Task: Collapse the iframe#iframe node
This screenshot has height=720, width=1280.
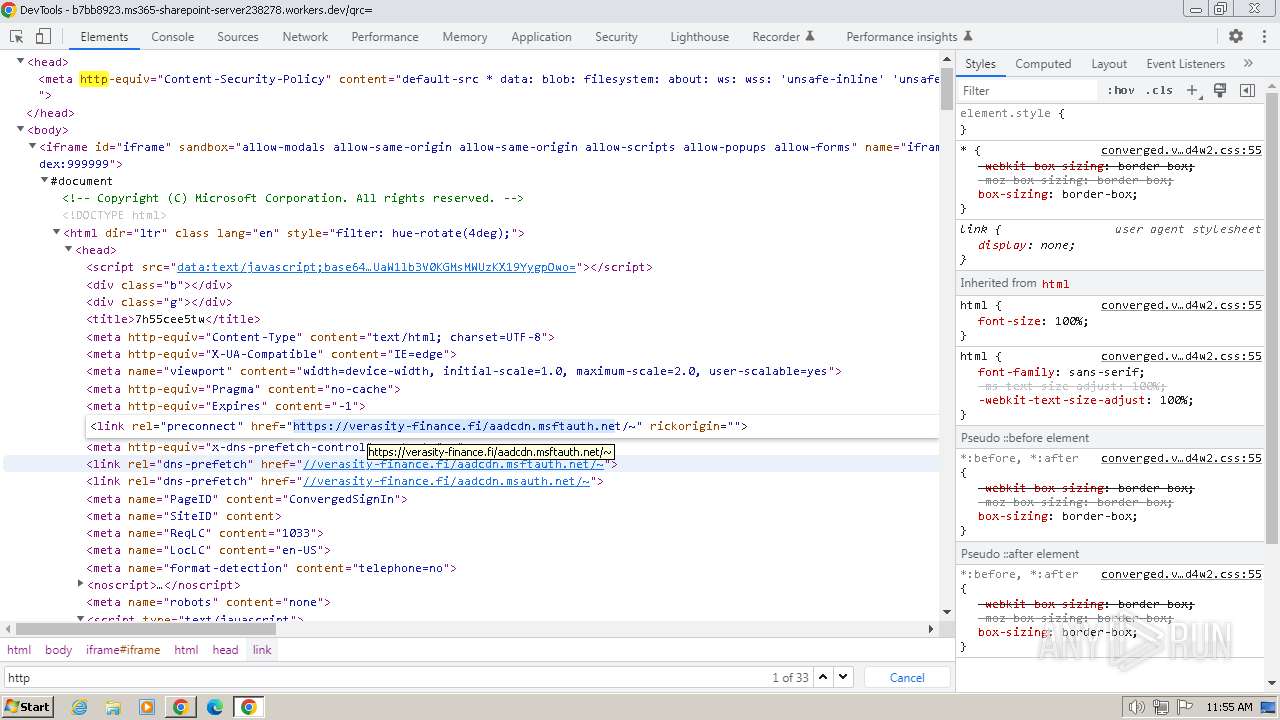Action: (x=33, y=147)
